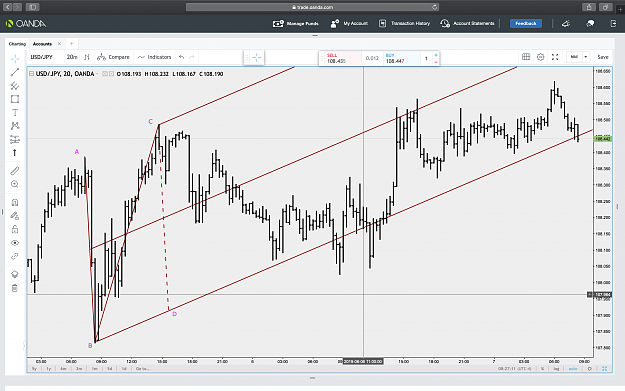Set chart range to 5d
The width and height of the screenshot is (625, 391).
(x=109, y=369)
